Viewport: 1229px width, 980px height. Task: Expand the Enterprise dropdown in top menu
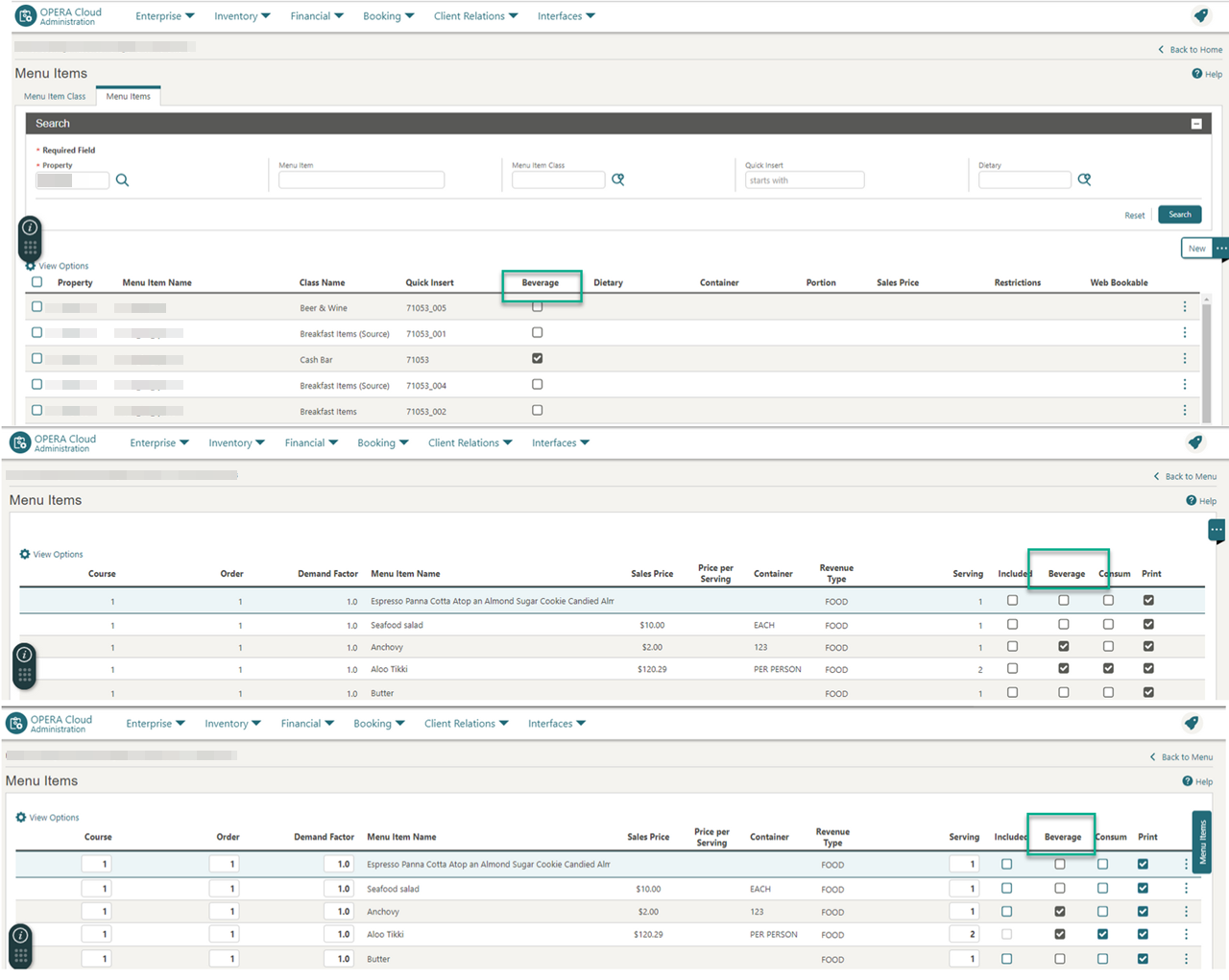point(164,16)
